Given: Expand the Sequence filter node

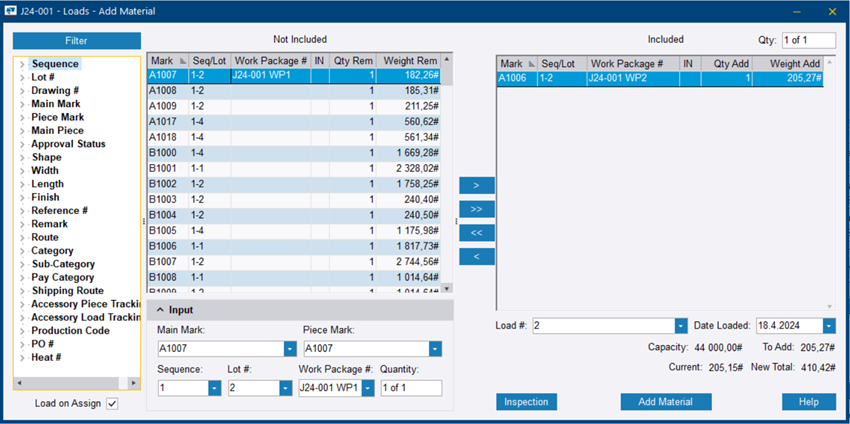Looking at the screenshot, I should (22, 64).
